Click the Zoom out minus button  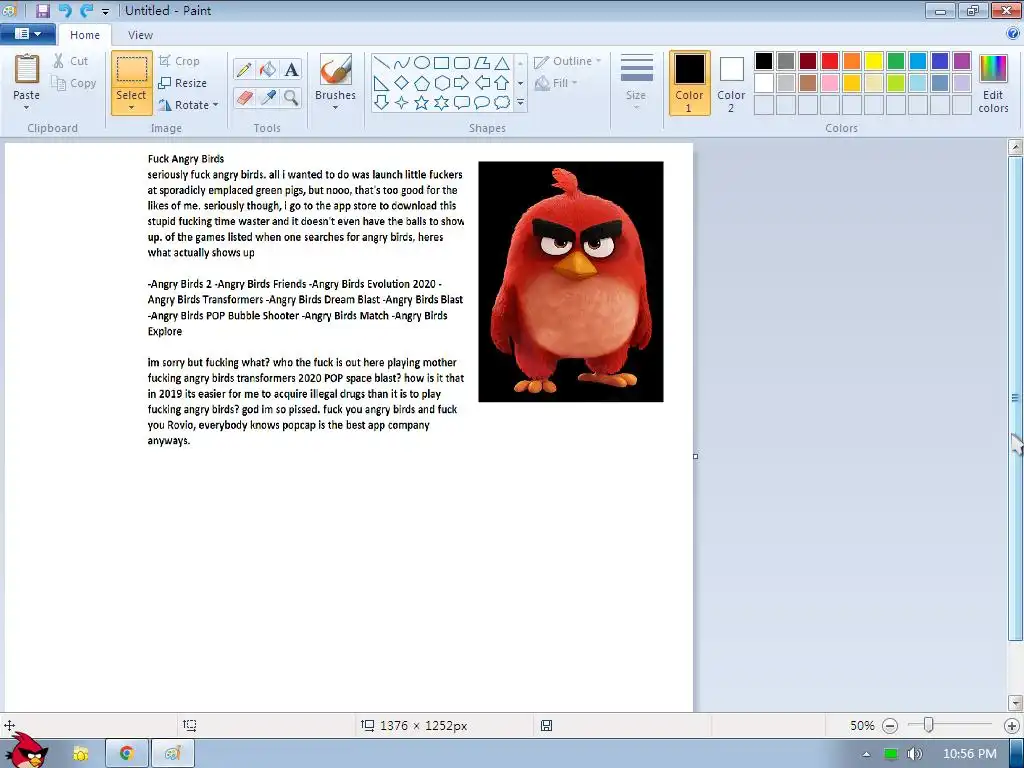[889, 726]
